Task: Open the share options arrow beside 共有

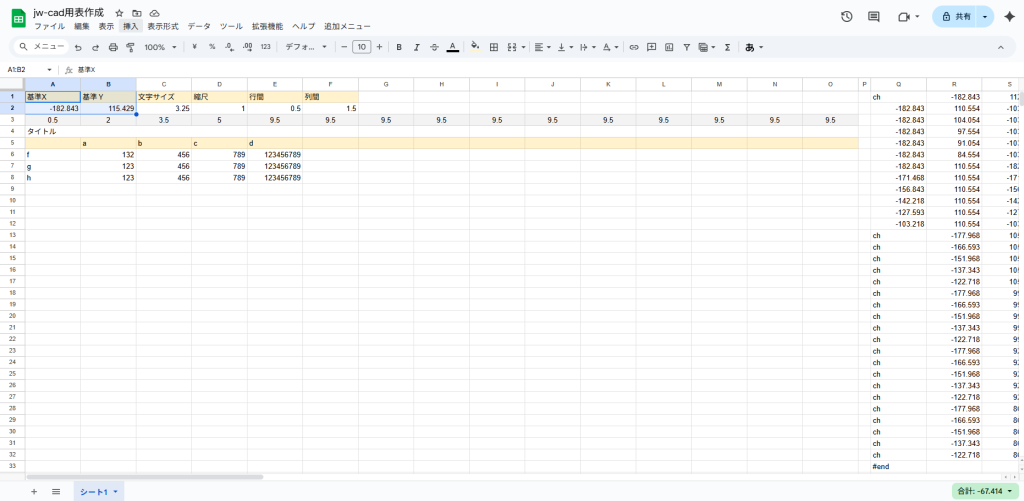Action: [x=985, y=17]
